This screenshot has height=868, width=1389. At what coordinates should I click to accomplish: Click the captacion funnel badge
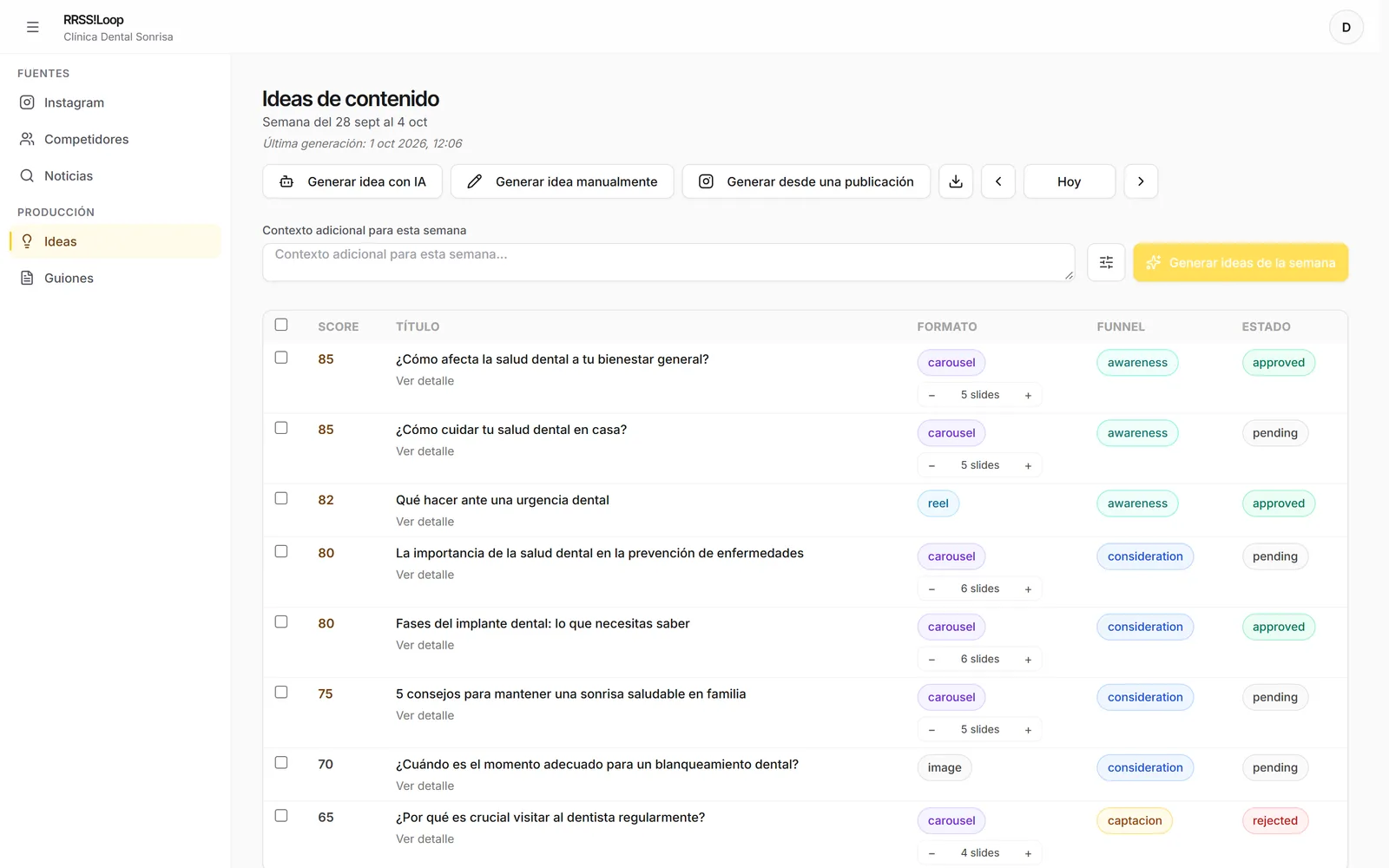1135,821
